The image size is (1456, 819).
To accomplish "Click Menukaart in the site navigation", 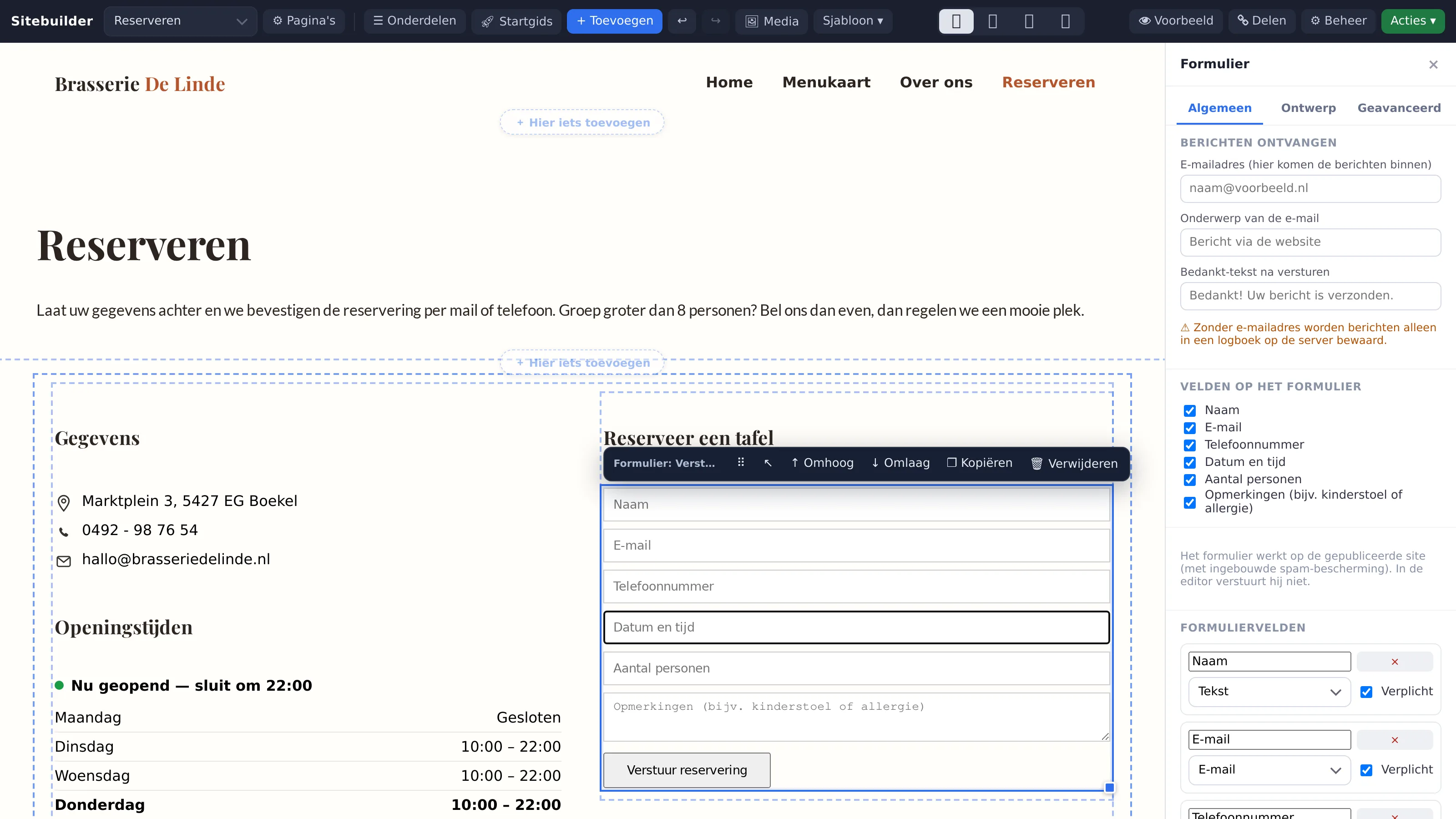I will coord(826,82).
